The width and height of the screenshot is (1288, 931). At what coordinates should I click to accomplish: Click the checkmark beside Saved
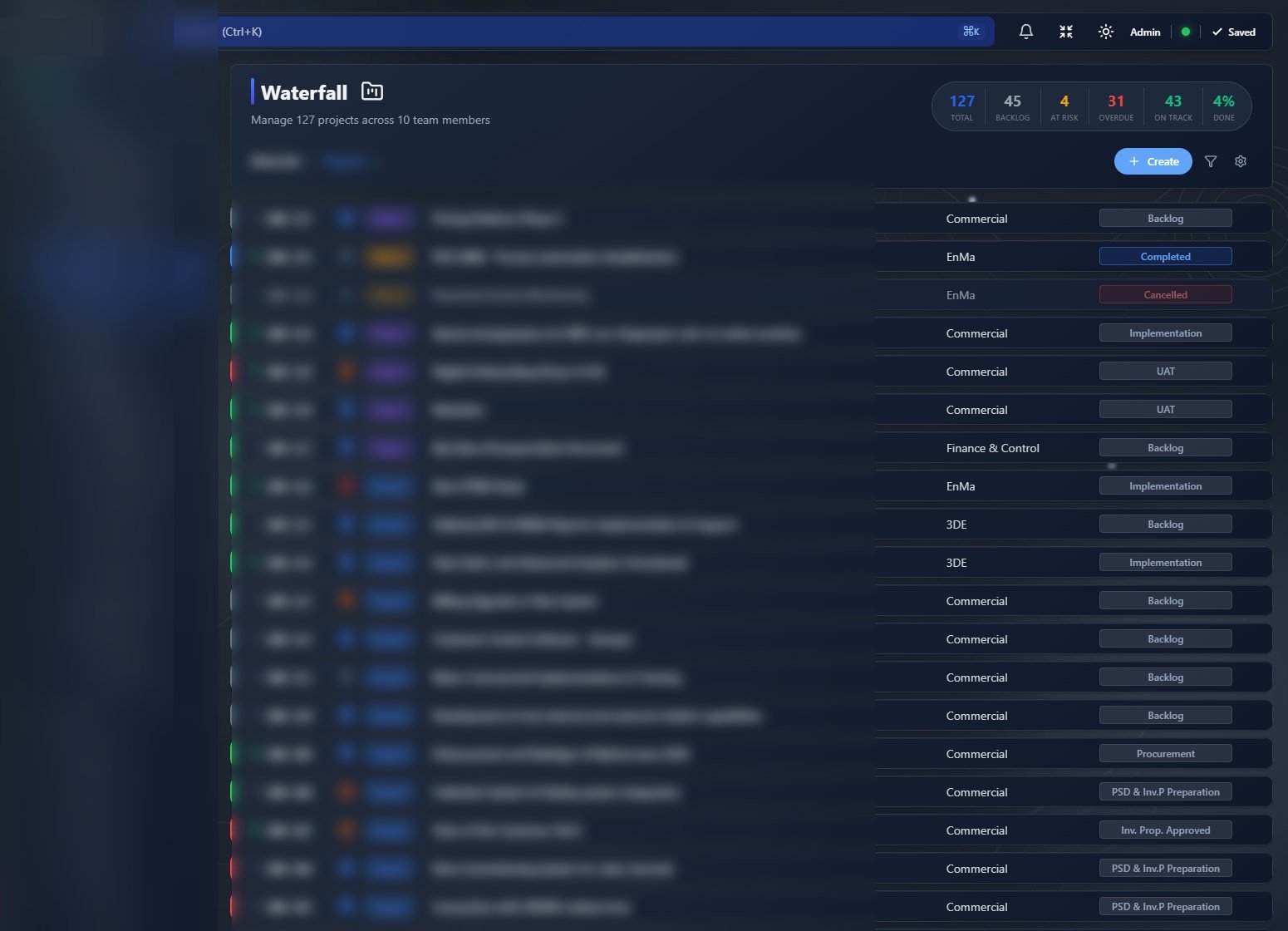point(1217,32)
